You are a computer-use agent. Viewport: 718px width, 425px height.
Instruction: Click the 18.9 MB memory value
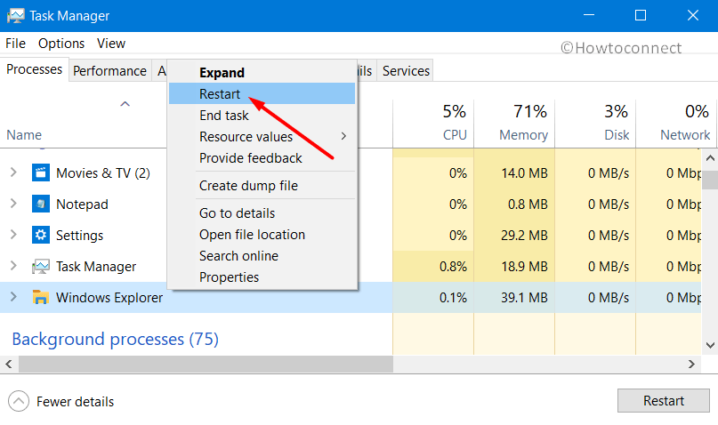click(524, 267)
